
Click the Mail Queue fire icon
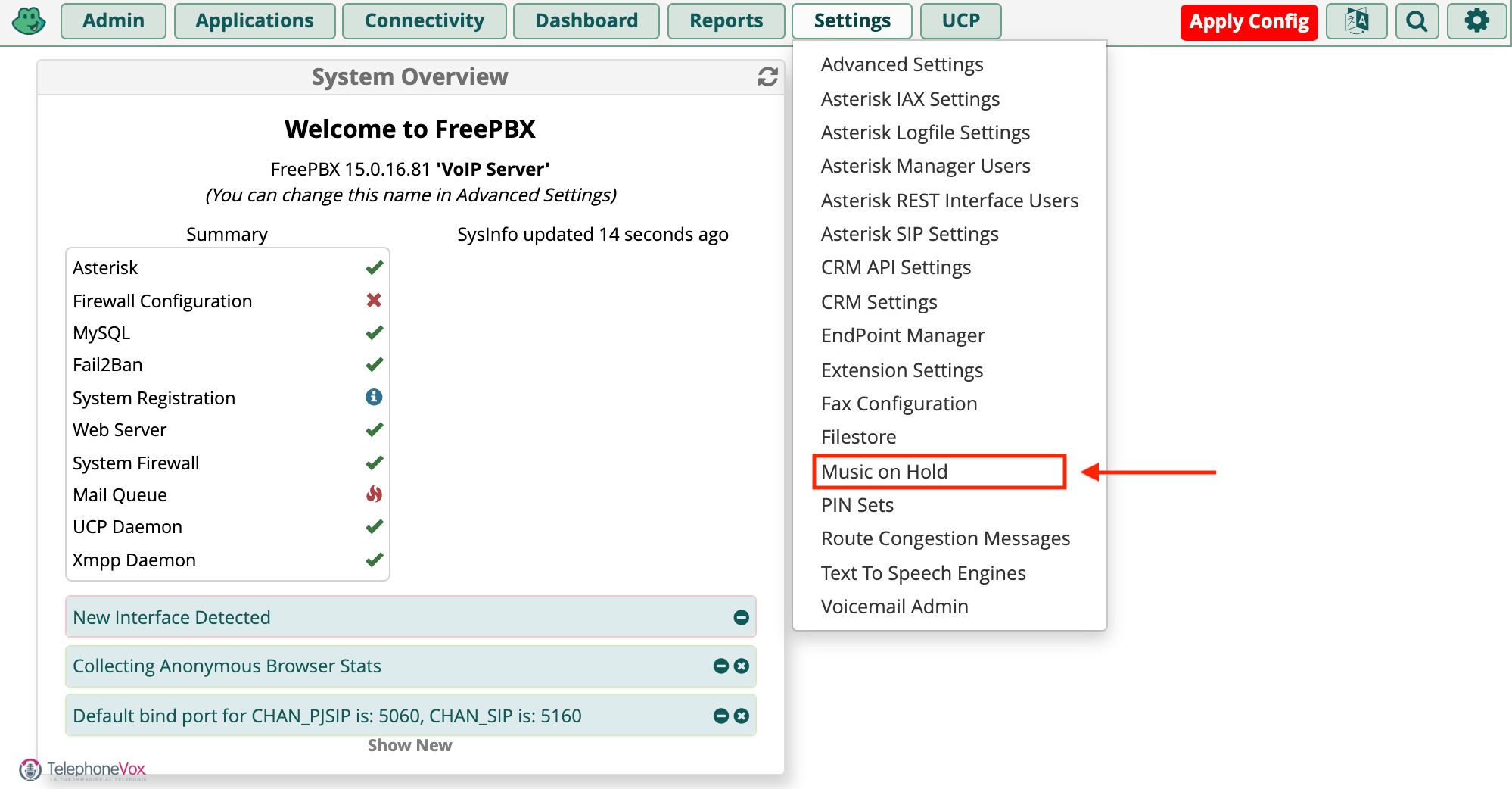pyautogui.click(x=374, y=494)
